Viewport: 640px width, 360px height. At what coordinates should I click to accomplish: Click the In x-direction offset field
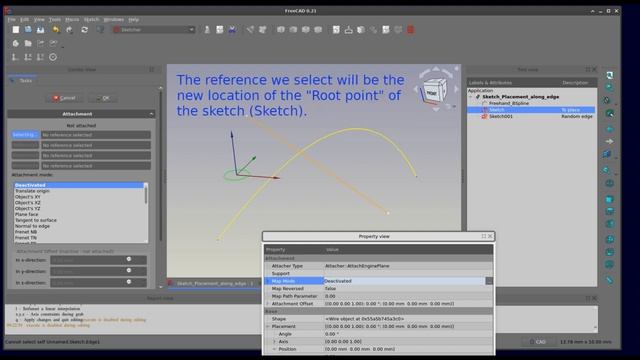(x=98, y=260)
